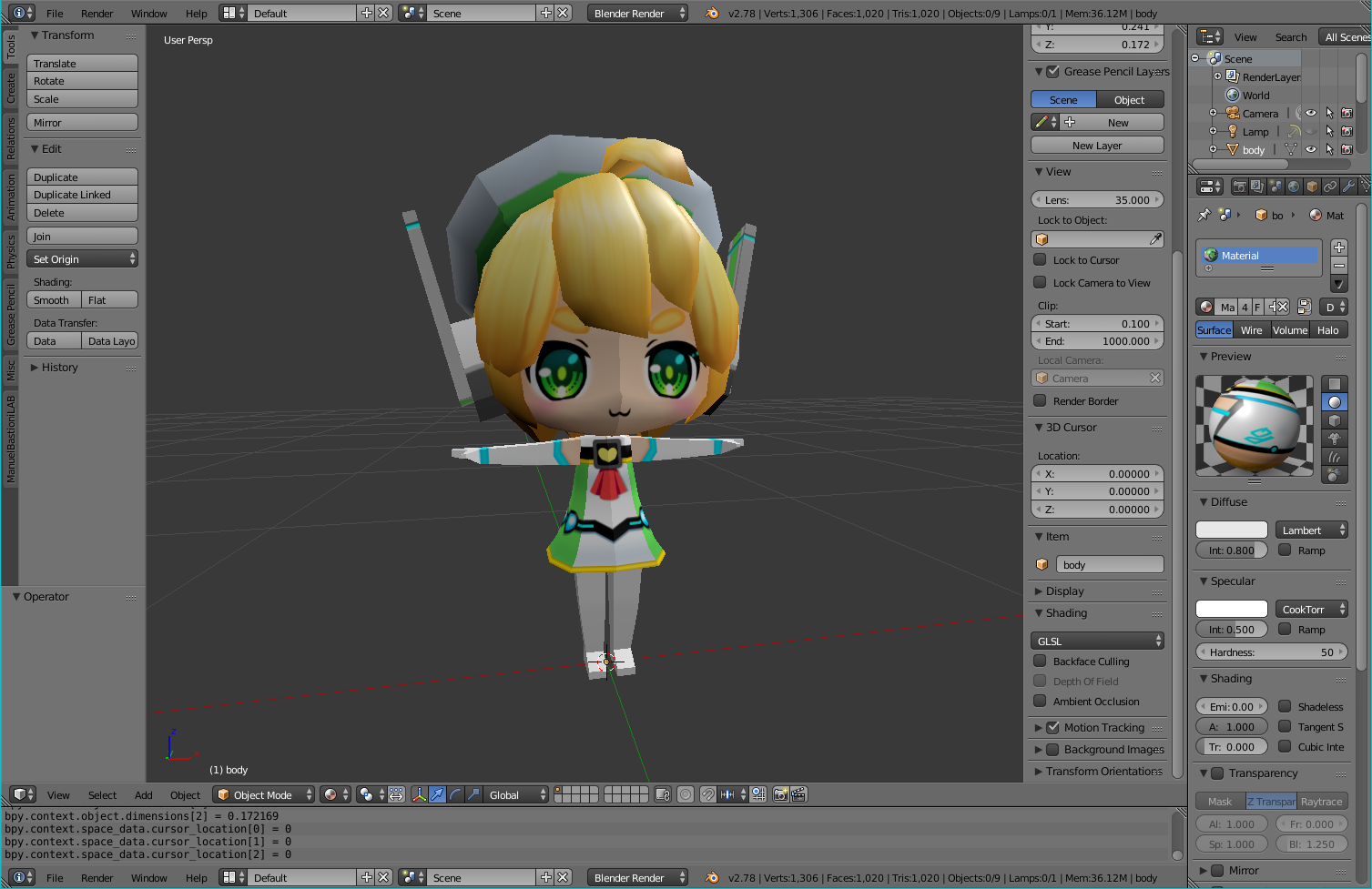Click Smooth shading button
This screenshot has width=1372, height=889.
point(54,300)
